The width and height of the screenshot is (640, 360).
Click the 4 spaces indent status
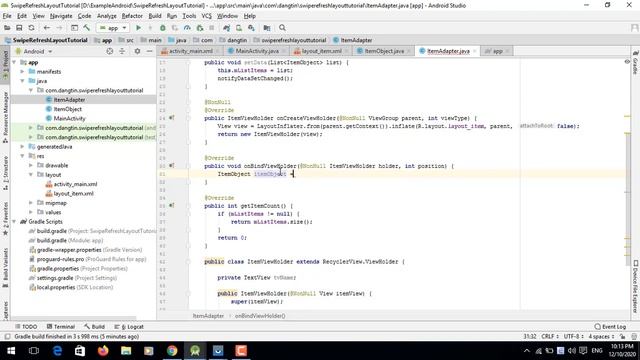pos(601,336)
